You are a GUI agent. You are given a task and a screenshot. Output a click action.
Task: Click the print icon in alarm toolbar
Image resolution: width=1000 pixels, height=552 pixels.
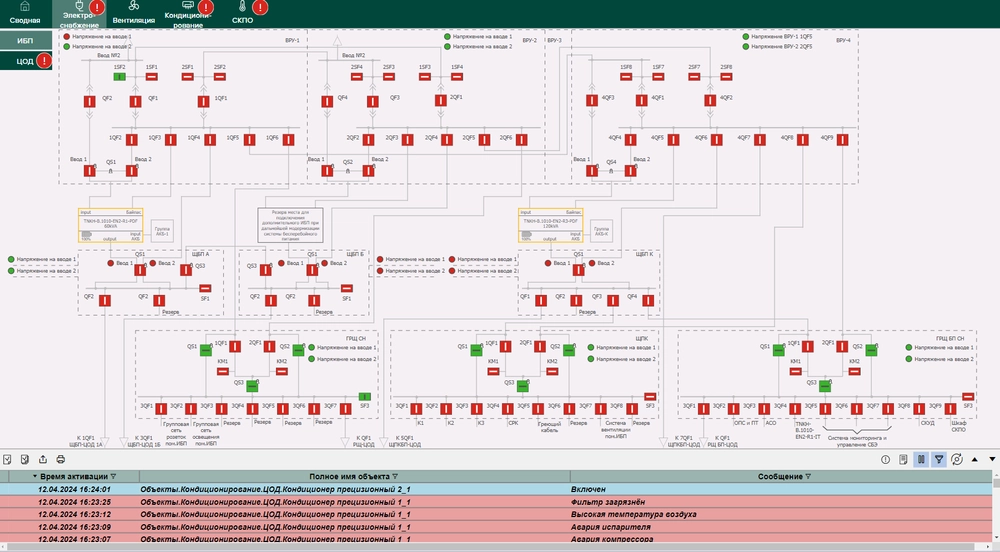pos(60,459)
